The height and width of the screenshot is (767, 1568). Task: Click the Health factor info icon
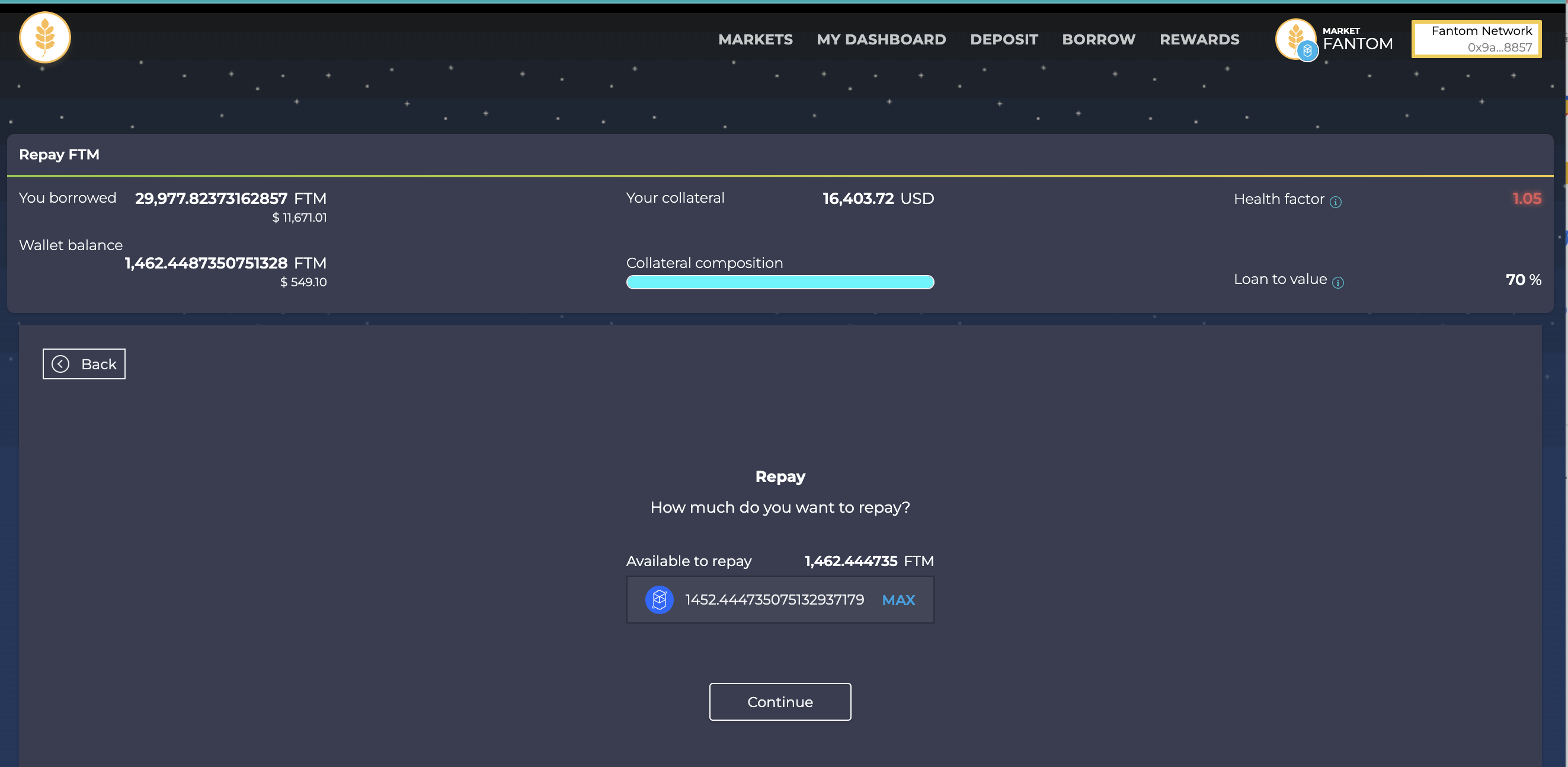click(1336, 202)
